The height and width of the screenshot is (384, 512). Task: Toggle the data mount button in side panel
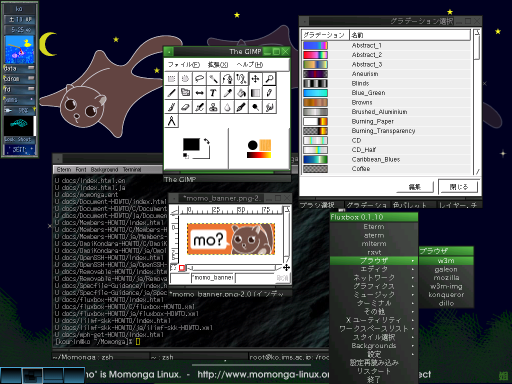pos(31,68)
